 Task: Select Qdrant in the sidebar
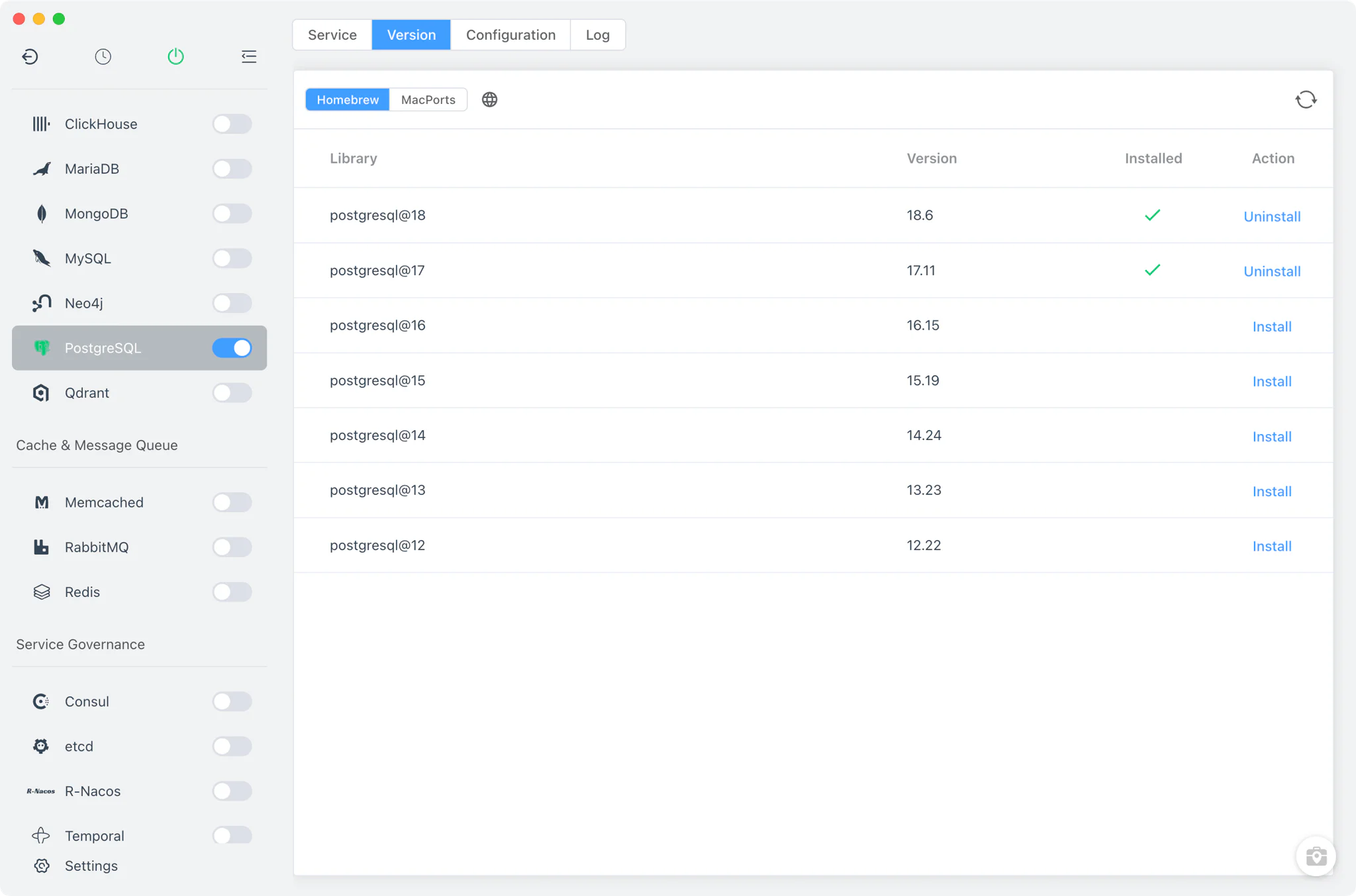click(139, 393)
